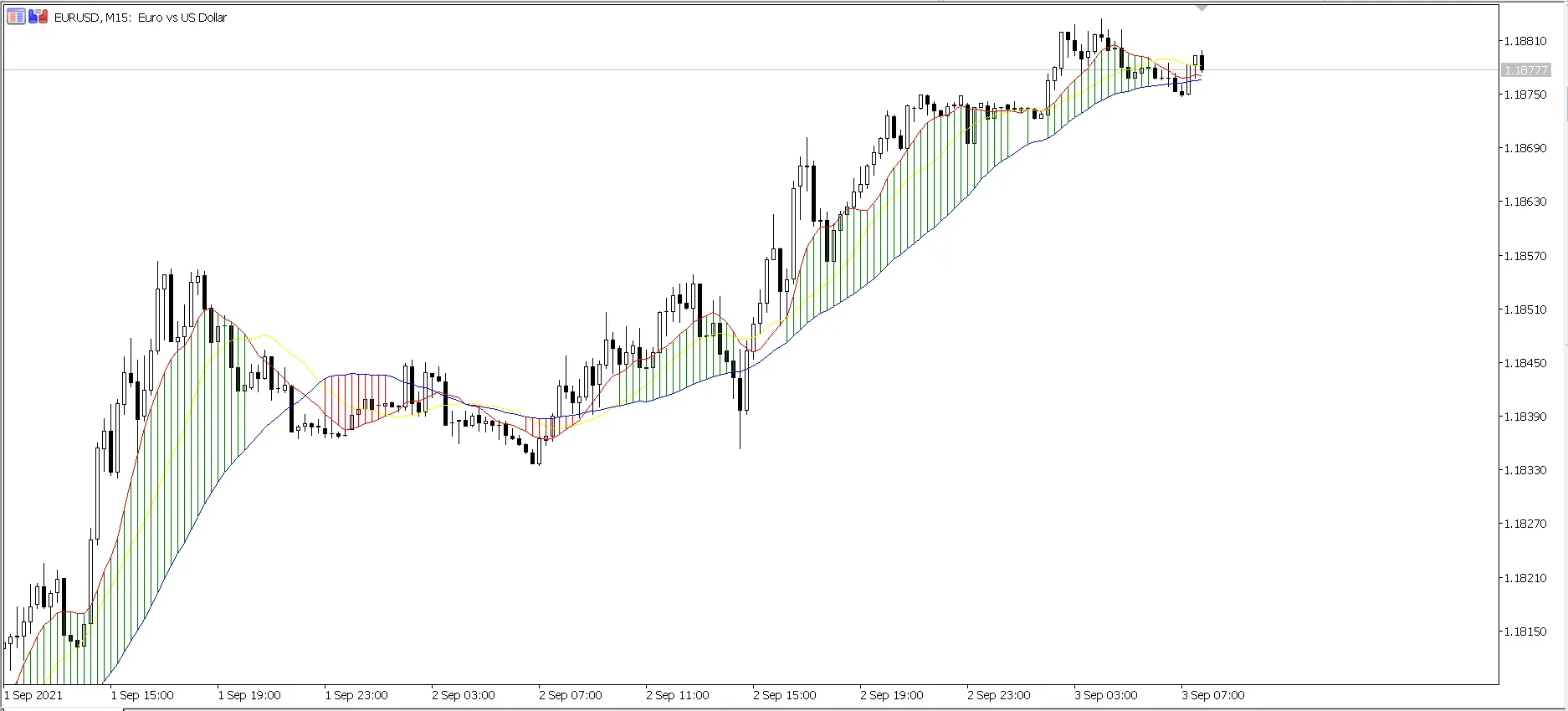Screen dimensions: 1568x711
Task: Click the 1 Sep 19:00 time label
Action: coord(249,695)
